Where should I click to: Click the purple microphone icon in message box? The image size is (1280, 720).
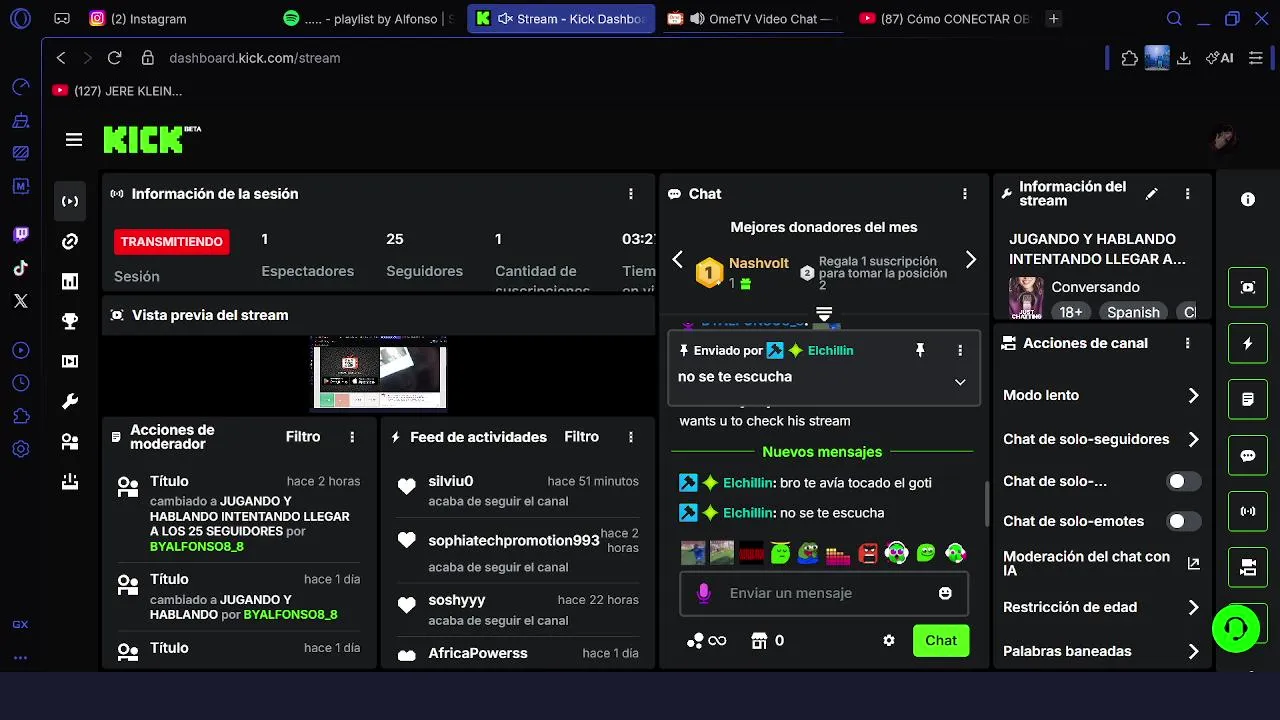pyautogui.click(x=704, y=593)
